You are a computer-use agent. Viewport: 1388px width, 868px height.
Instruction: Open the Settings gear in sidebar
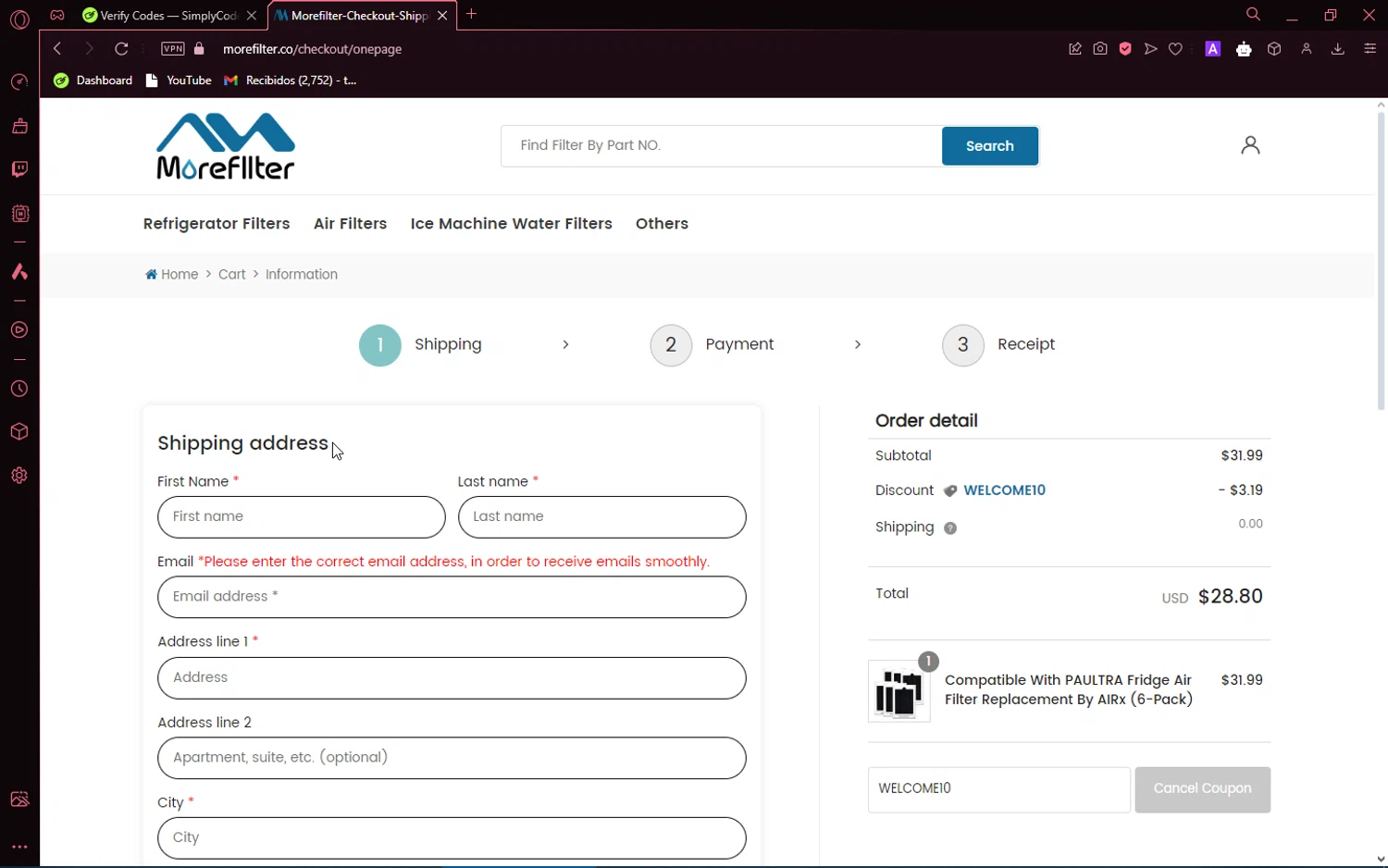(x=19, y=476)
